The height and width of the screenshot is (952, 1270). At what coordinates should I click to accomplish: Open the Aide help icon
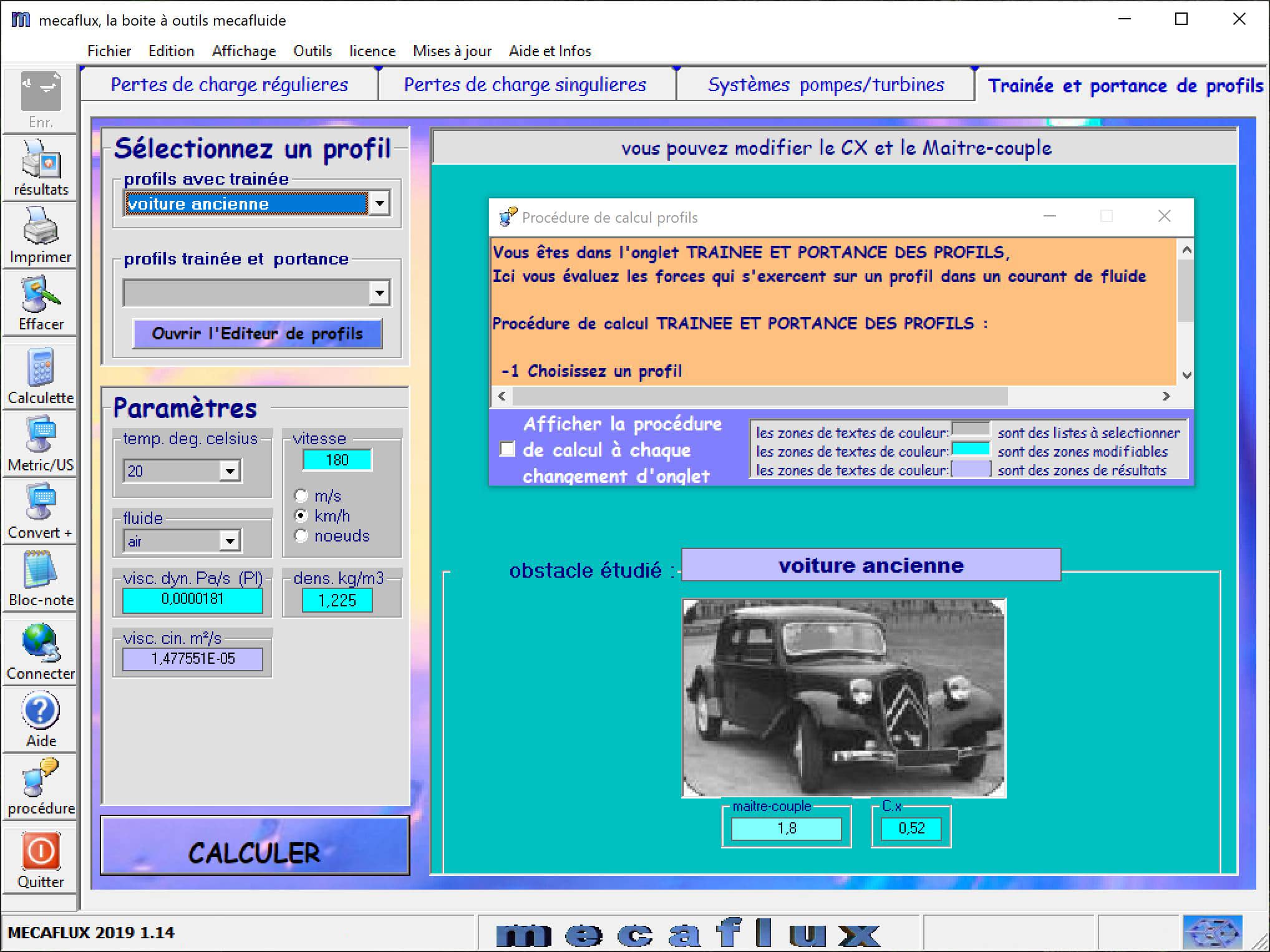tap(41, 717)
